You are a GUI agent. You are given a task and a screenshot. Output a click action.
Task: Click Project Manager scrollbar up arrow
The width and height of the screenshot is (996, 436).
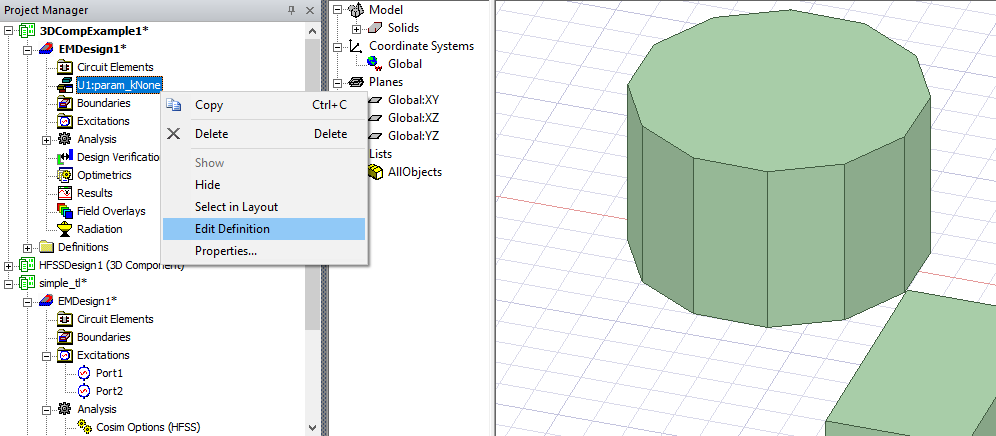[311, 31]
